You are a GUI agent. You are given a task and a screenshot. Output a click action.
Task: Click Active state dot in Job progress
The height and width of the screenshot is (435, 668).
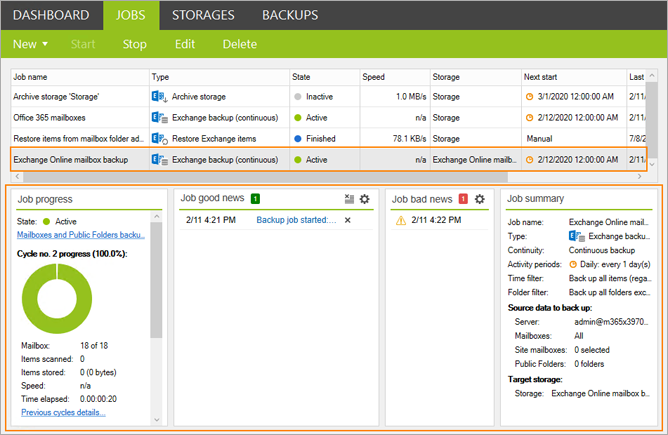[x=46, y=222]
